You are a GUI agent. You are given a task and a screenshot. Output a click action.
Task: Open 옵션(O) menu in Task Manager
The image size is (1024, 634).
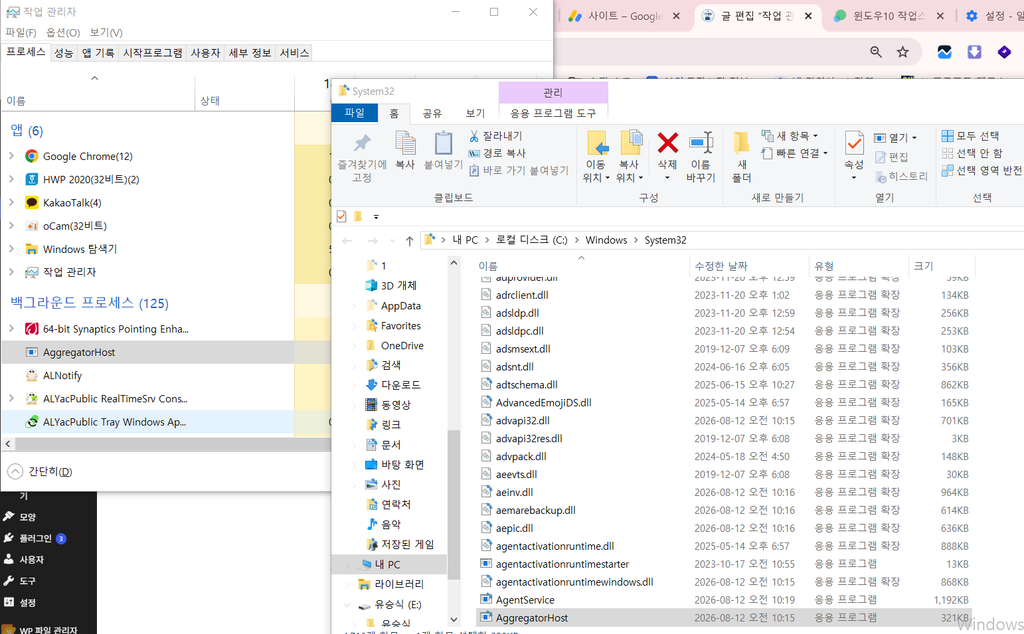63,32
